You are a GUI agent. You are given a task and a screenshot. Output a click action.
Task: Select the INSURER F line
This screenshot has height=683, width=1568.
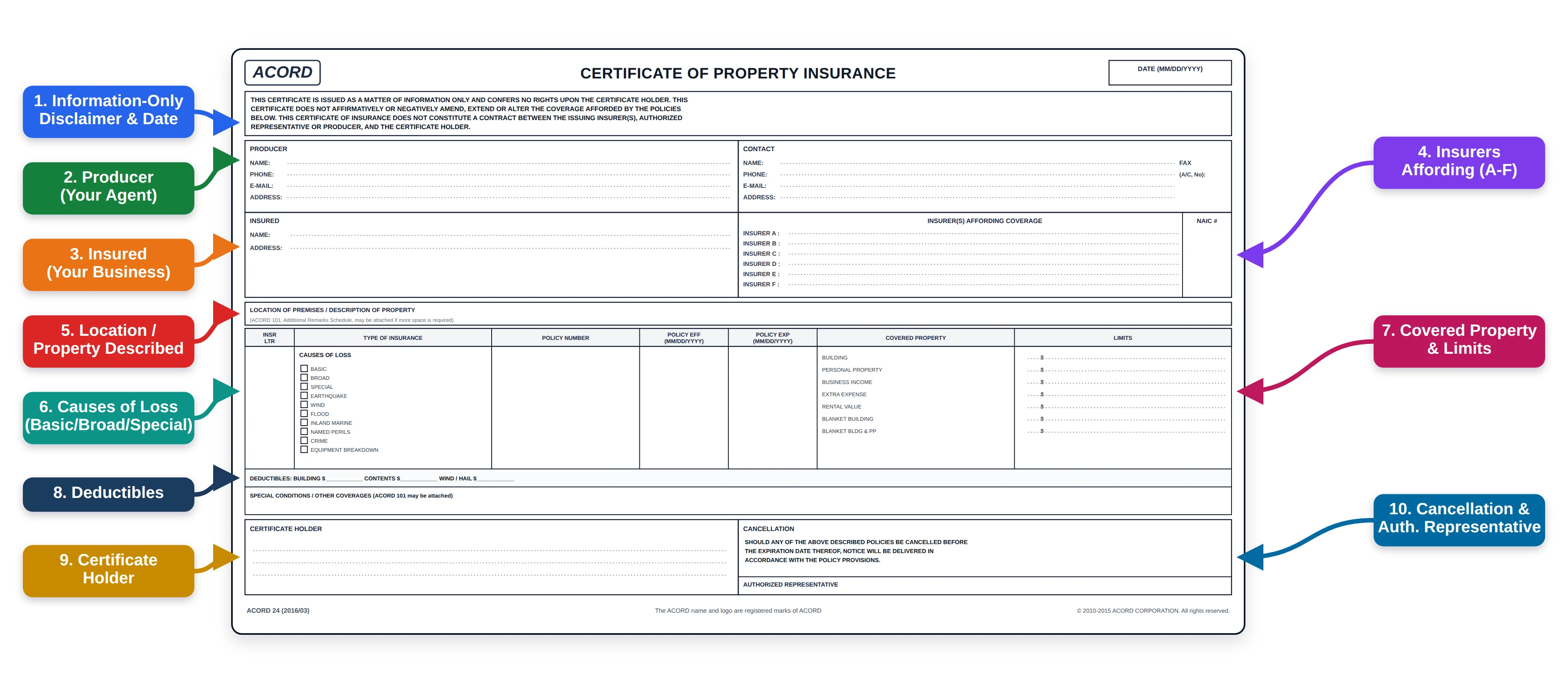[x=984, y=284]
